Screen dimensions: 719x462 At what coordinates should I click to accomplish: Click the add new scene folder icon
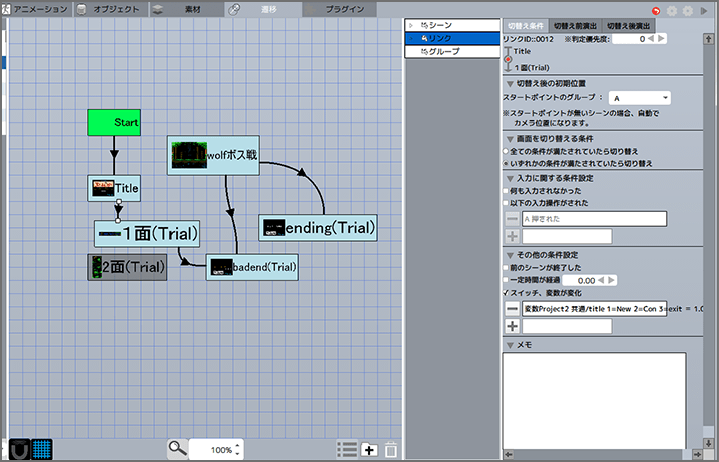click(x=369, y=449)
